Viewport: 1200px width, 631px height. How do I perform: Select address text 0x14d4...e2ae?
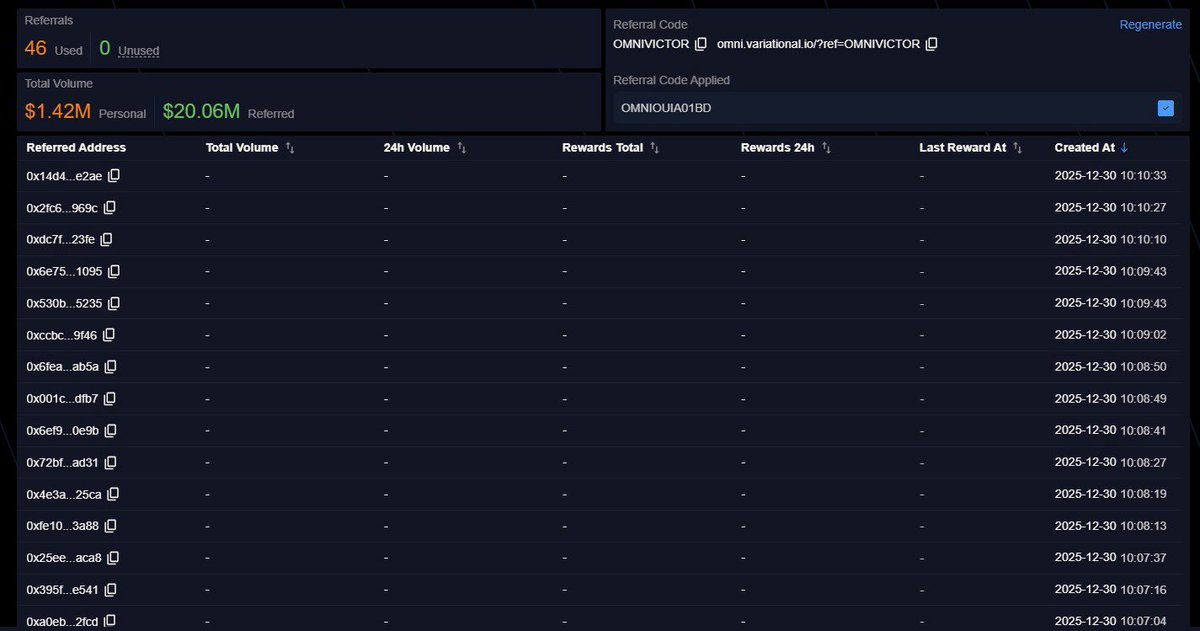[x=64, y=176]
